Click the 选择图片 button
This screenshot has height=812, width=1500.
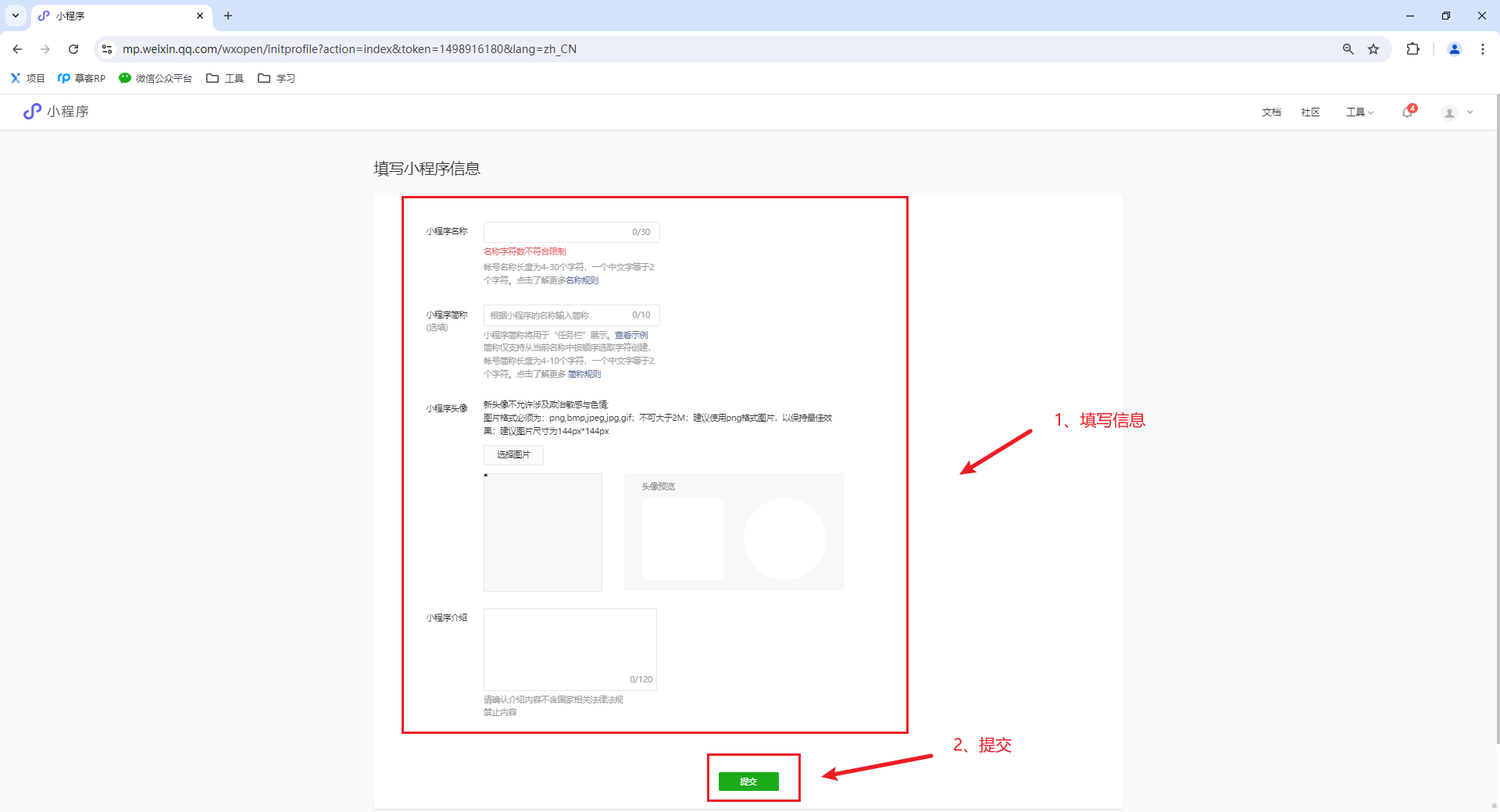[513, 454]
